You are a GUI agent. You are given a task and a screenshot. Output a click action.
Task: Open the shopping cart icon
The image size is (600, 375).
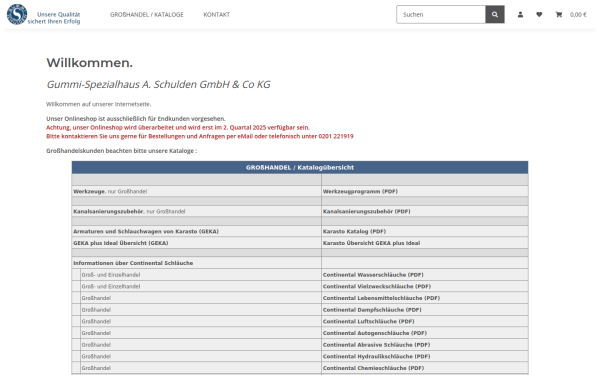click(559, 15)
